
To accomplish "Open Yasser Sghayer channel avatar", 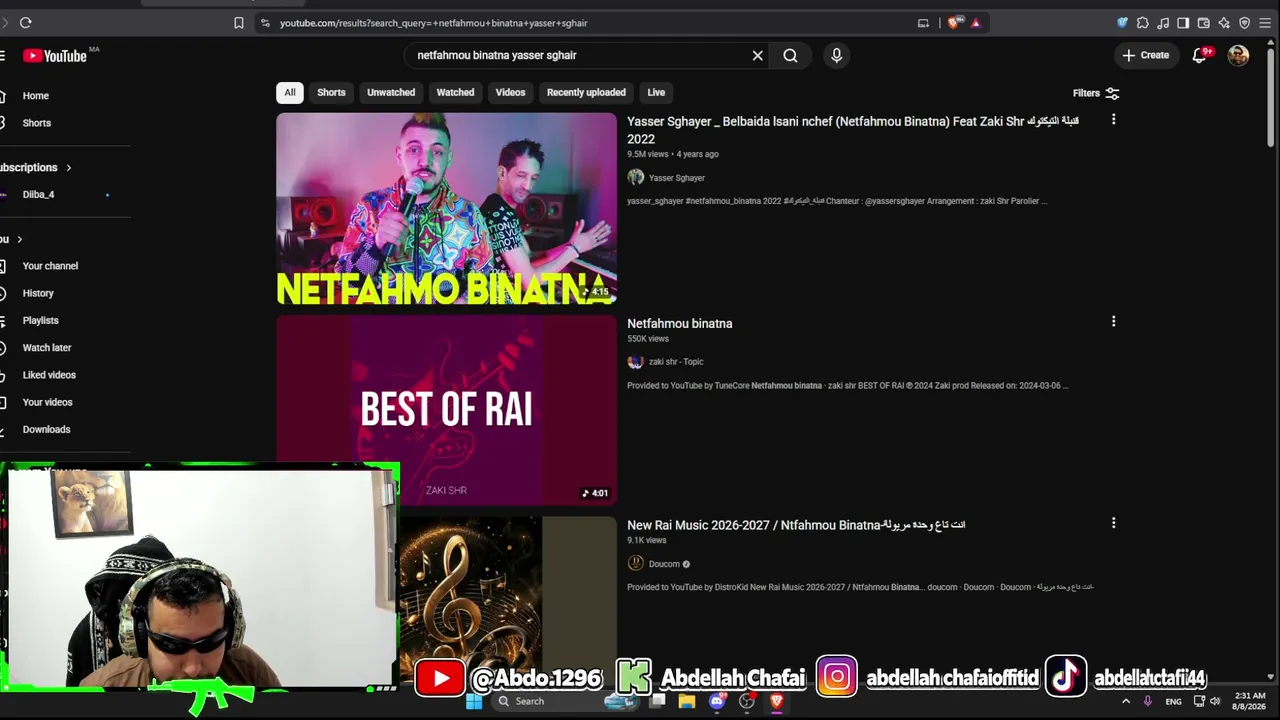I will tap(635, 178).
